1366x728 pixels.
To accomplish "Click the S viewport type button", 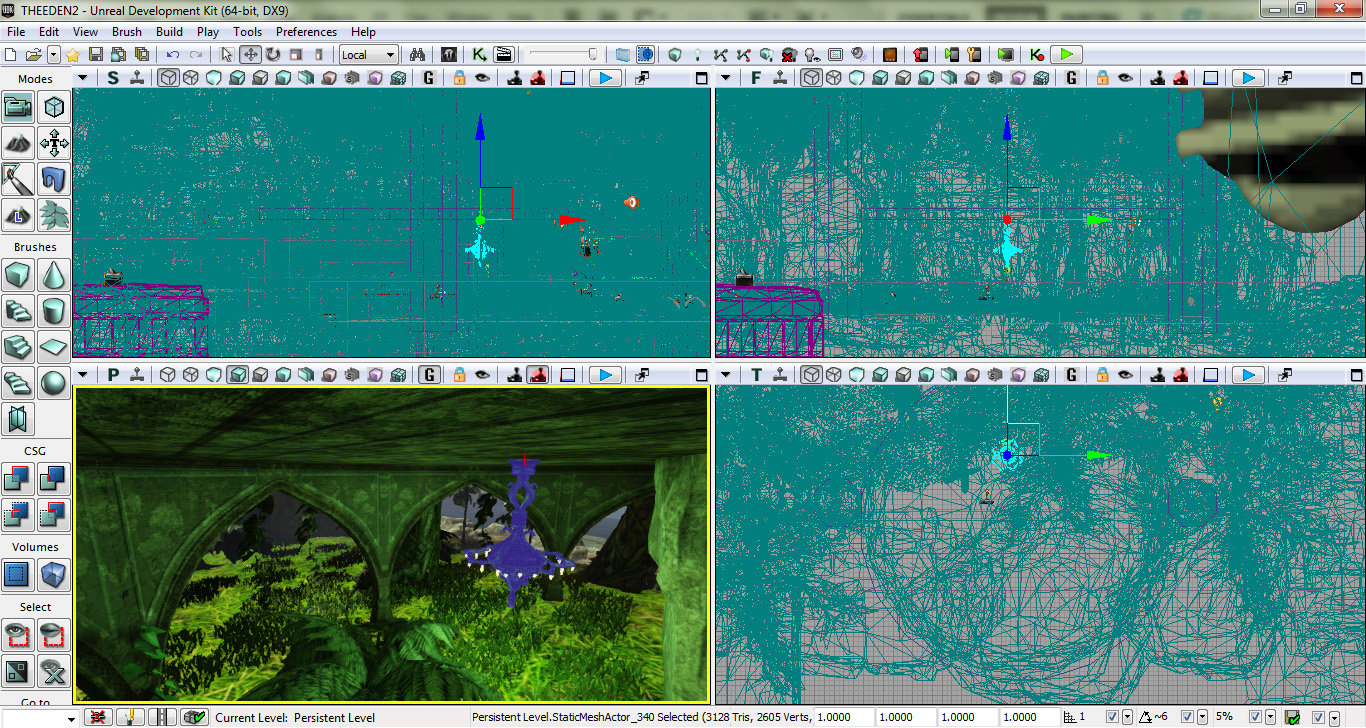I will coord(113,77).
